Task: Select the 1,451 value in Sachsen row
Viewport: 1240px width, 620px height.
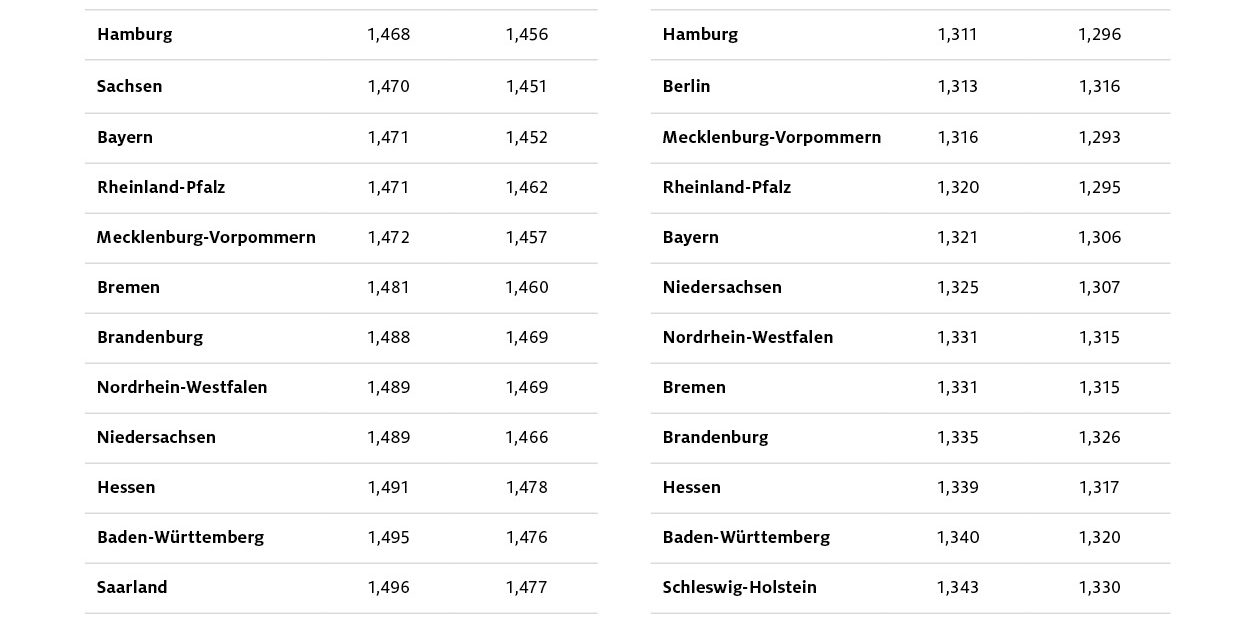Action: coord(526,86)
